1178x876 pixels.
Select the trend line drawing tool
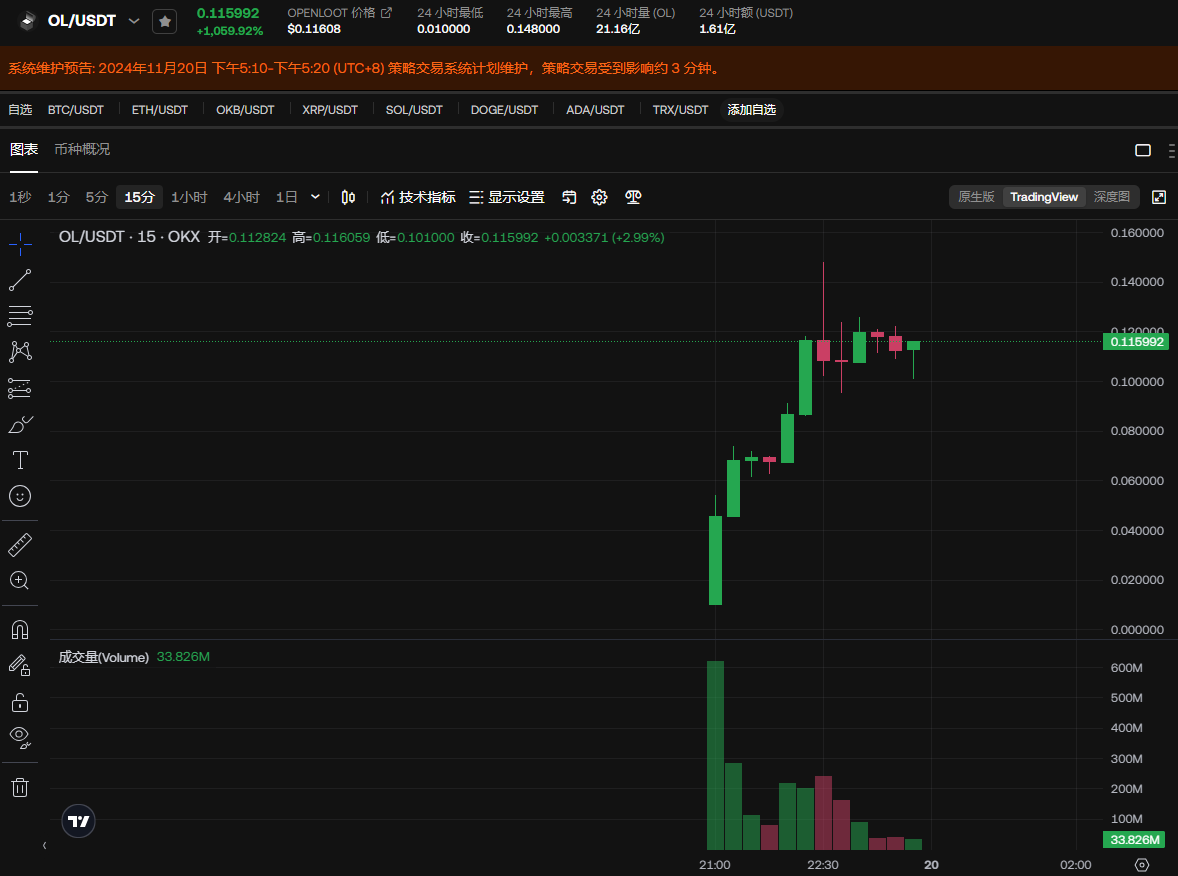(20, 280)
